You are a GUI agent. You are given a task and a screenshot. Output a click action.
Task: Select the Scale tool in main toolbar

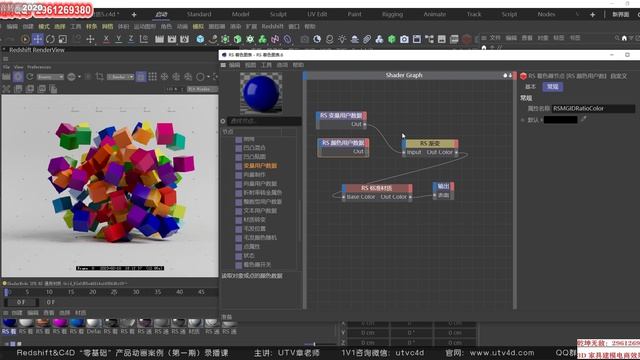pyautogui.click(x=62, y=39)
